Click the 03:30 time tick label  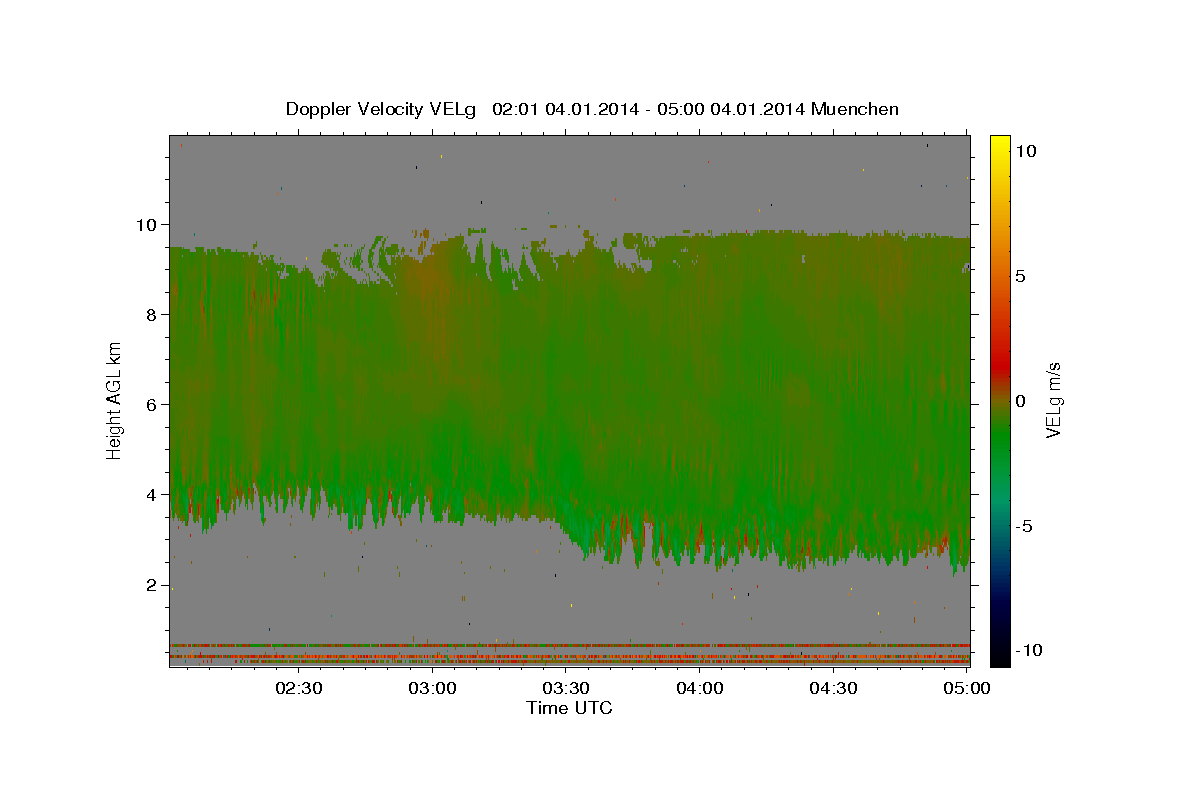(x=566, y=688)
